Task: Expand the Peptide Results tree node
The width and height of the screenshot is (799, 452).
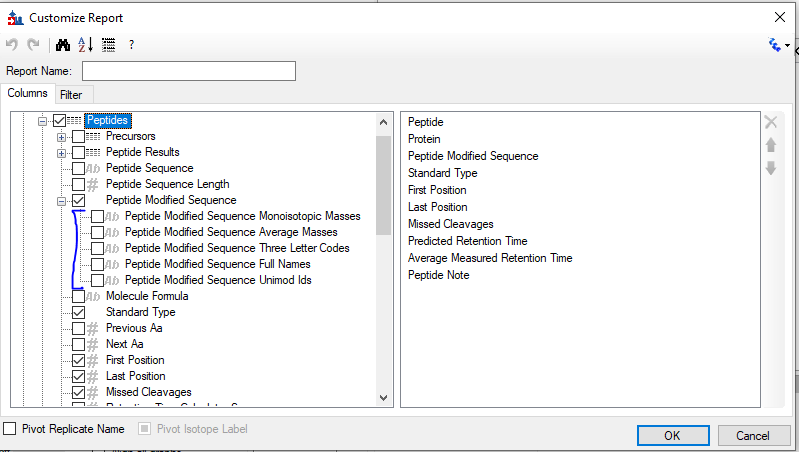Action: (x=62, y=152)
